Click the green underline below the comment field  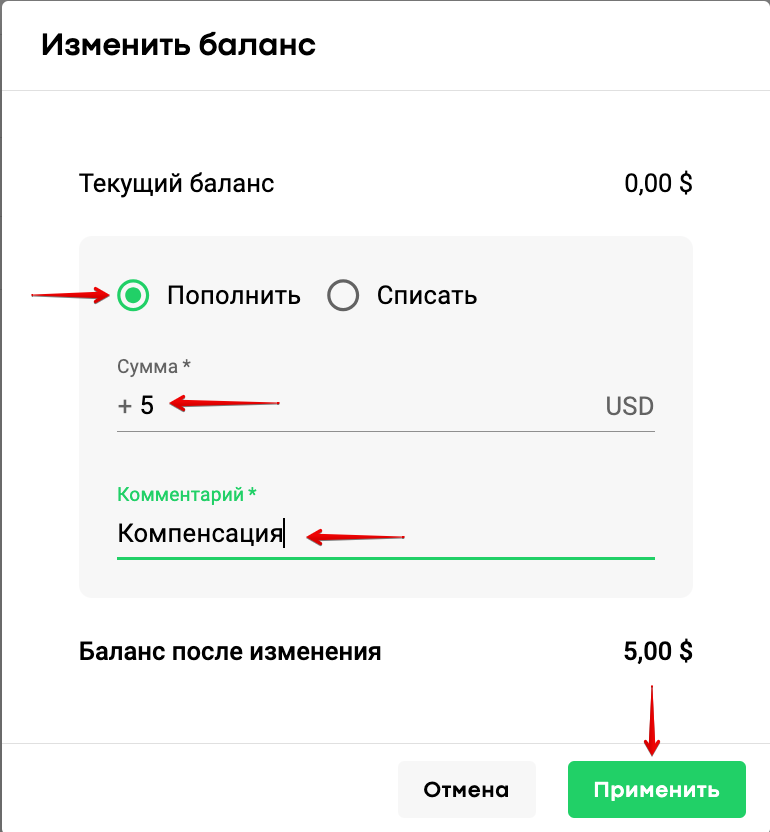[386, 557]
